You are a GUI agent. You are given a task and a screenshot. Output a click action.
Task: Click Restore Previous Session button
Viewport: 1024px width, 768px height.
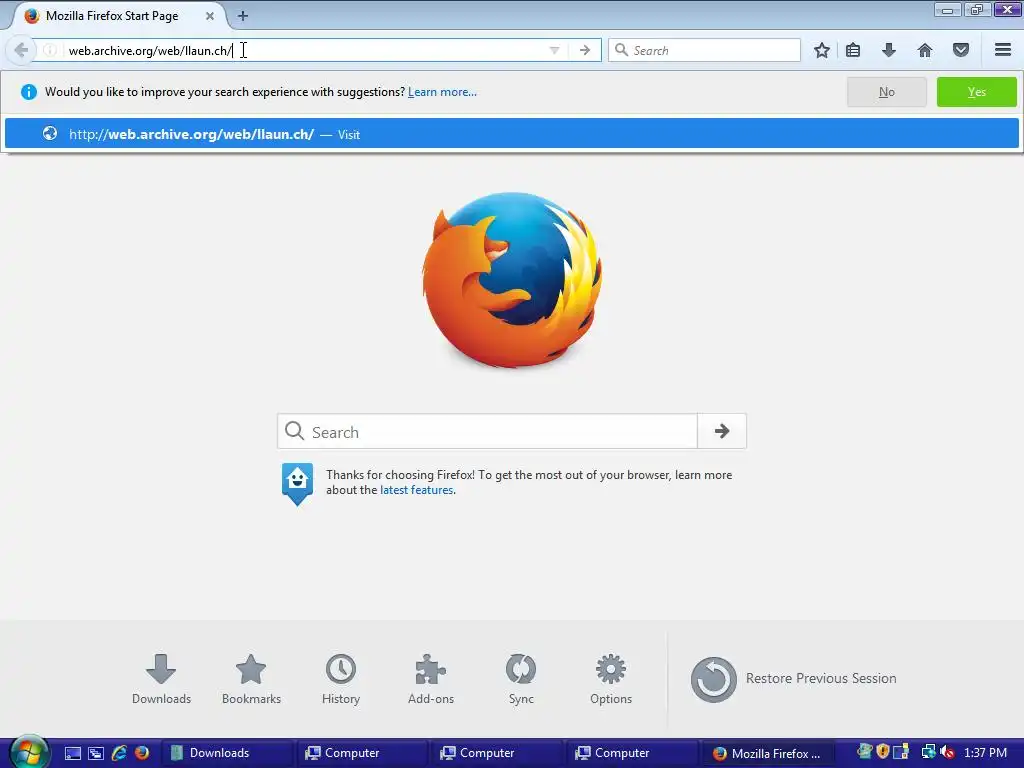coord(793,679)
